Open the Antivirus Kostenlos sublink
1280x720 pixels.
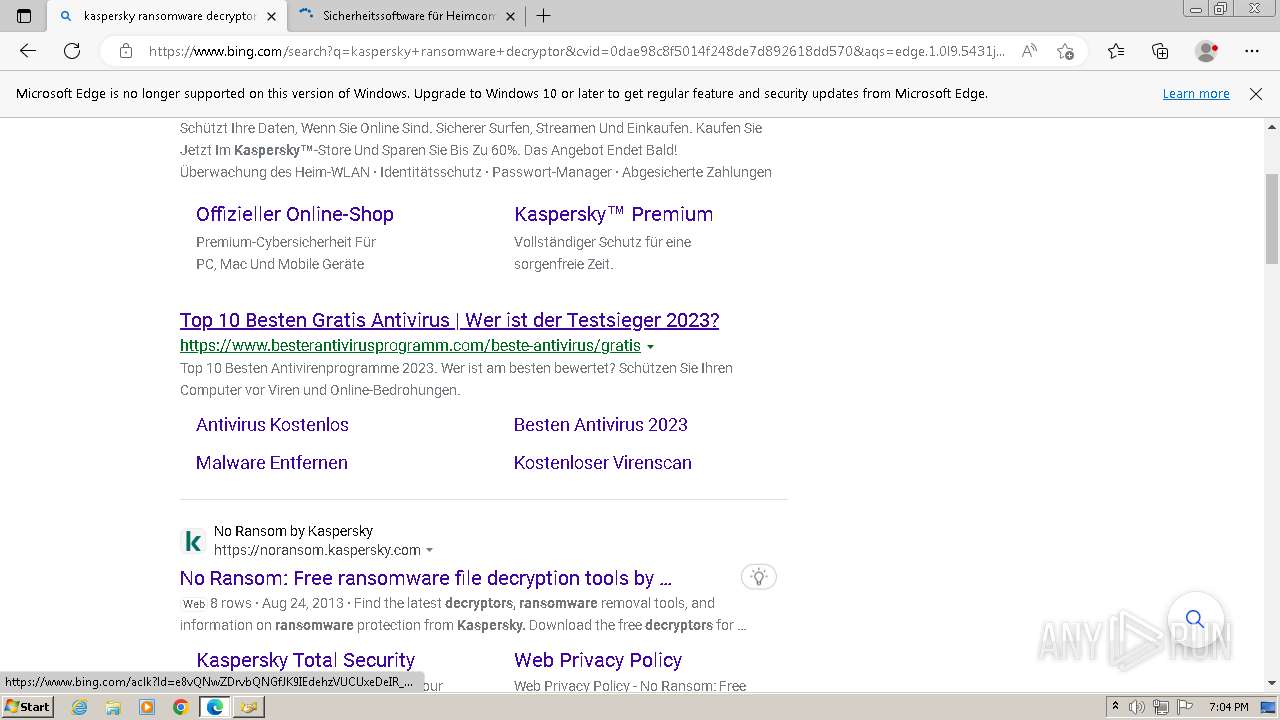(x=272, y=425)
